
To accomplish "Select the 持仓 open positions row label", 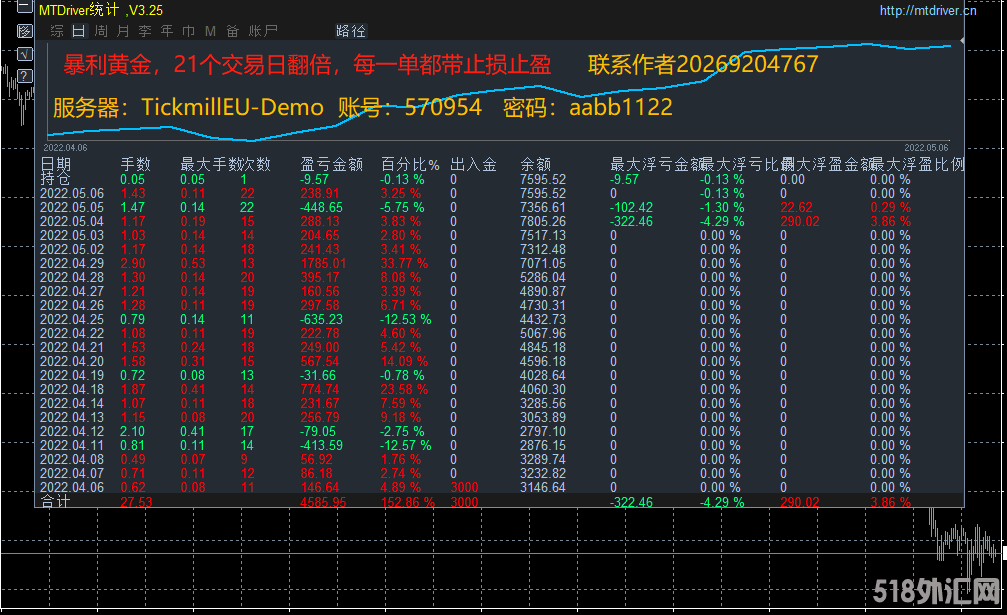I will [55, 178].
